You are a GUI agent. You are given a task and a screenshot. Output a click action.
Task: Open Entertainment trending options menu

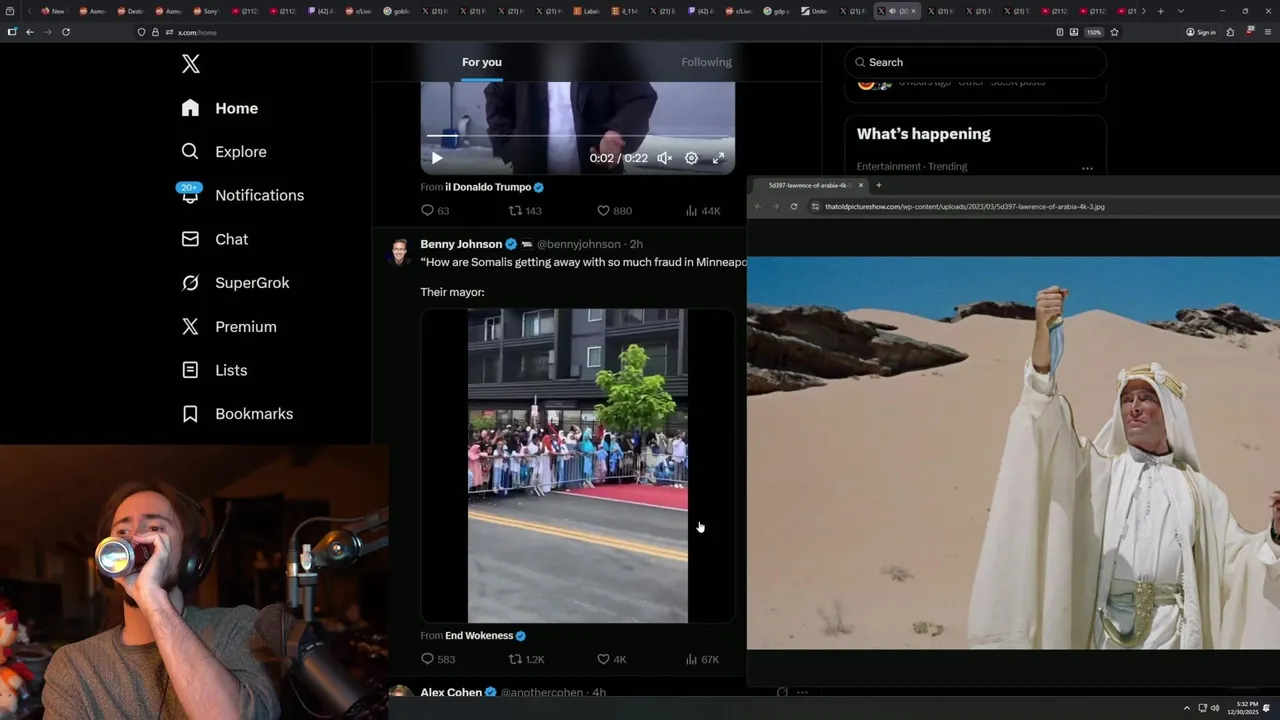tap(1087, 168)
